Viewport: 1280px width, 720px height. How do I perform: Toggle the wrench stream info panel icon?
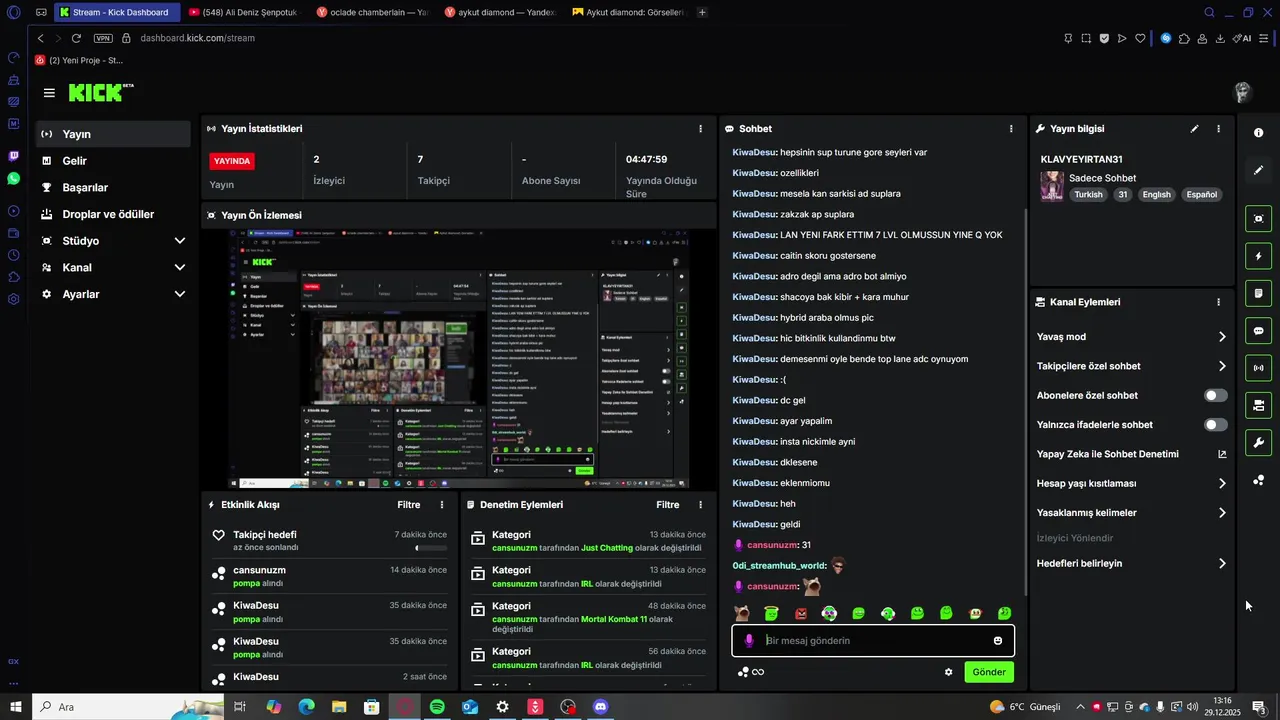click(1258, 443)
